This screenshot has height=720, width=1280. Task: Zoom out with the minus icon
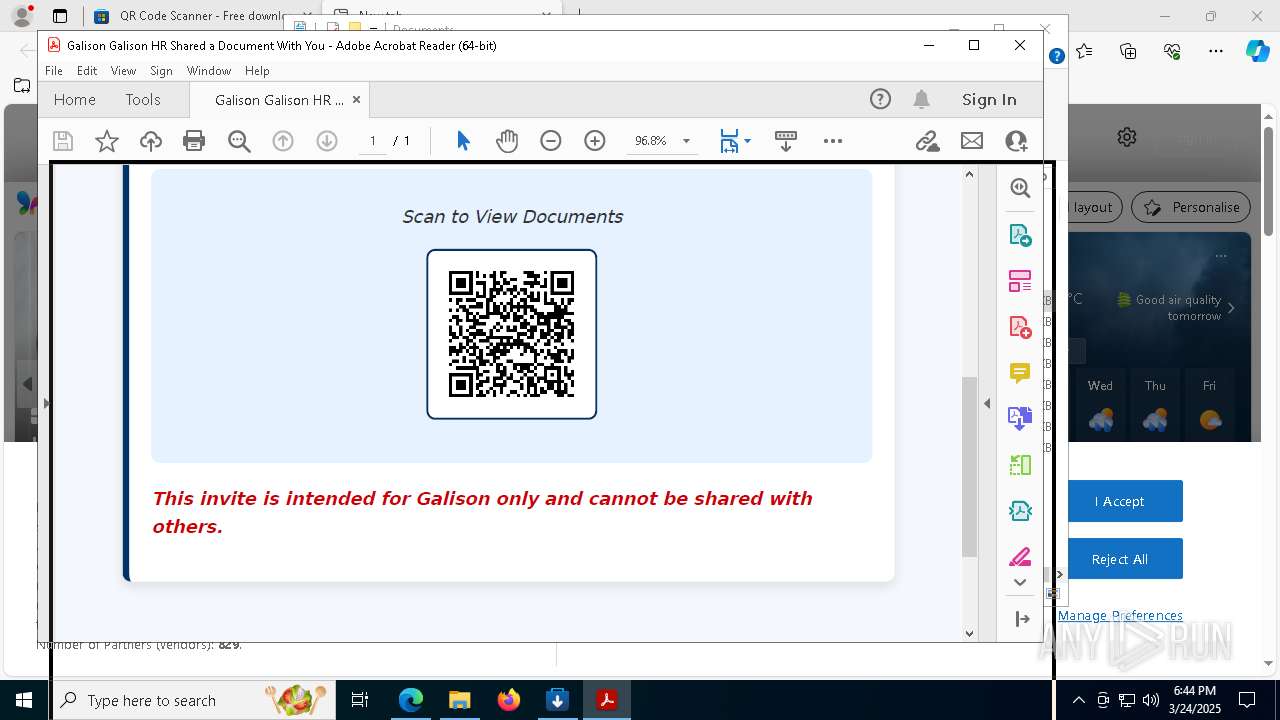(x=551, y=141)
